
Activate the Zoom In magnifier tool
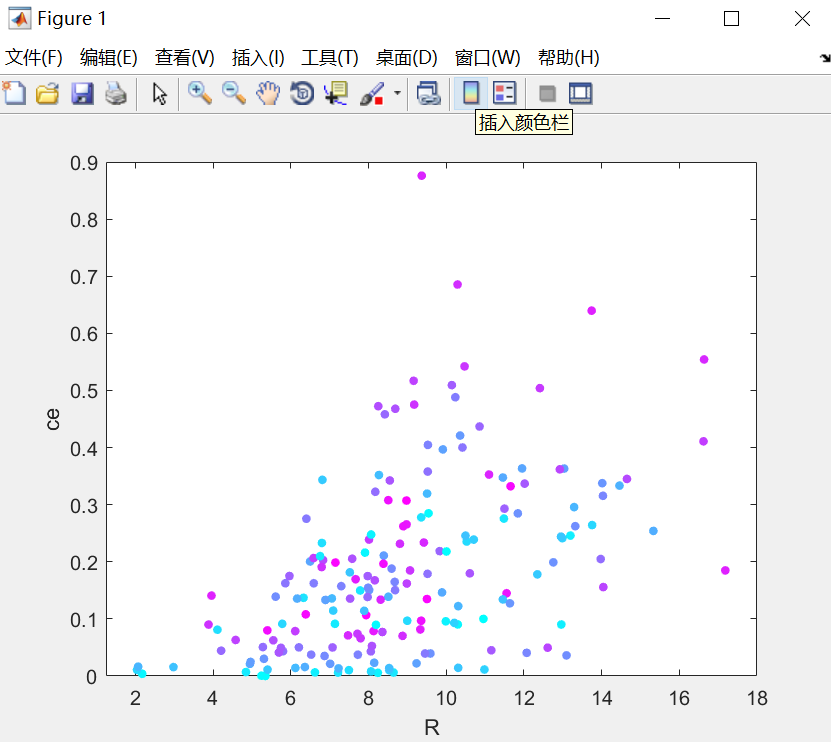coord(200,93)
